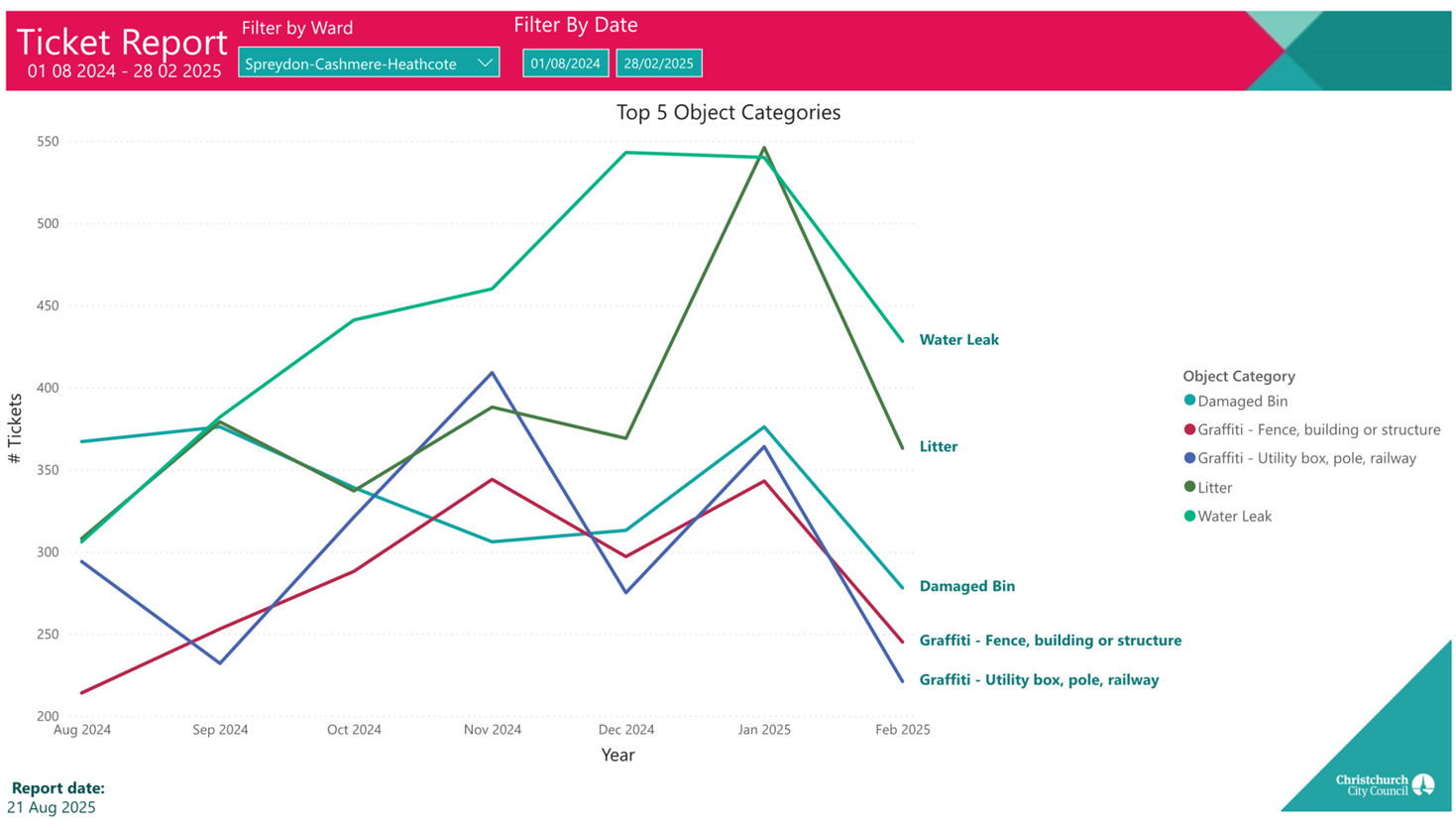Select the Litter peak point at Jan 2025
The image size is (1456, 830).
tap(764, 148)
